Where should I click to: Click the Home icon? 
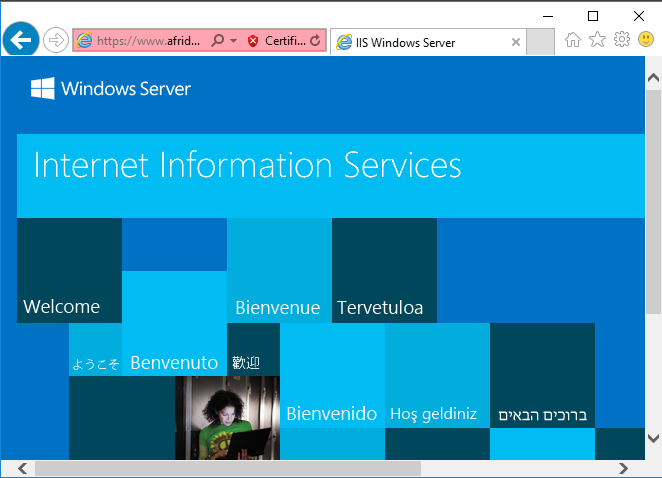(573, 40)
